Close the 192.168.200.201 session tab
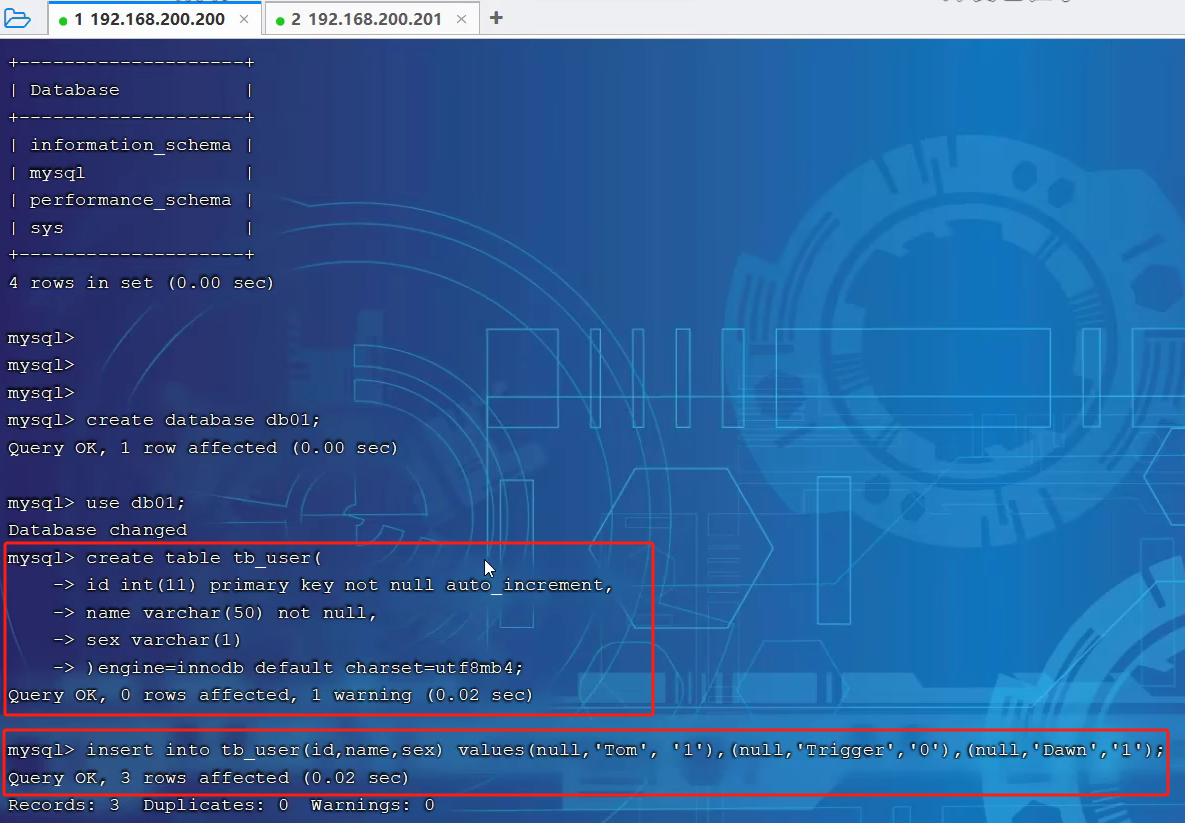The width and height of the screenshot is (1185, 823). click(x=461, y=20)
